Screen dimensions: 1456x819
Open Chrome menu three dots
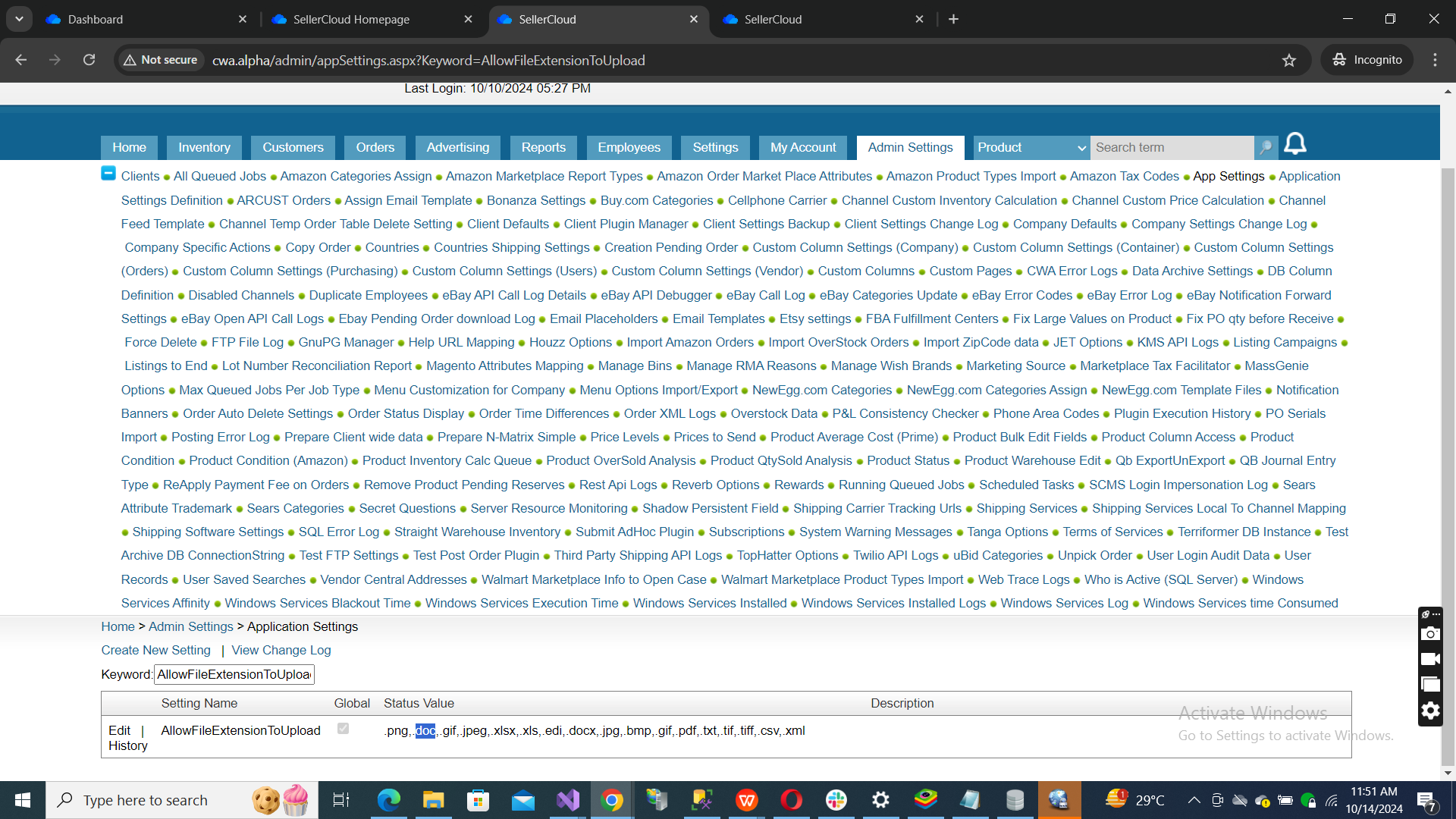tap(1435, 60)
